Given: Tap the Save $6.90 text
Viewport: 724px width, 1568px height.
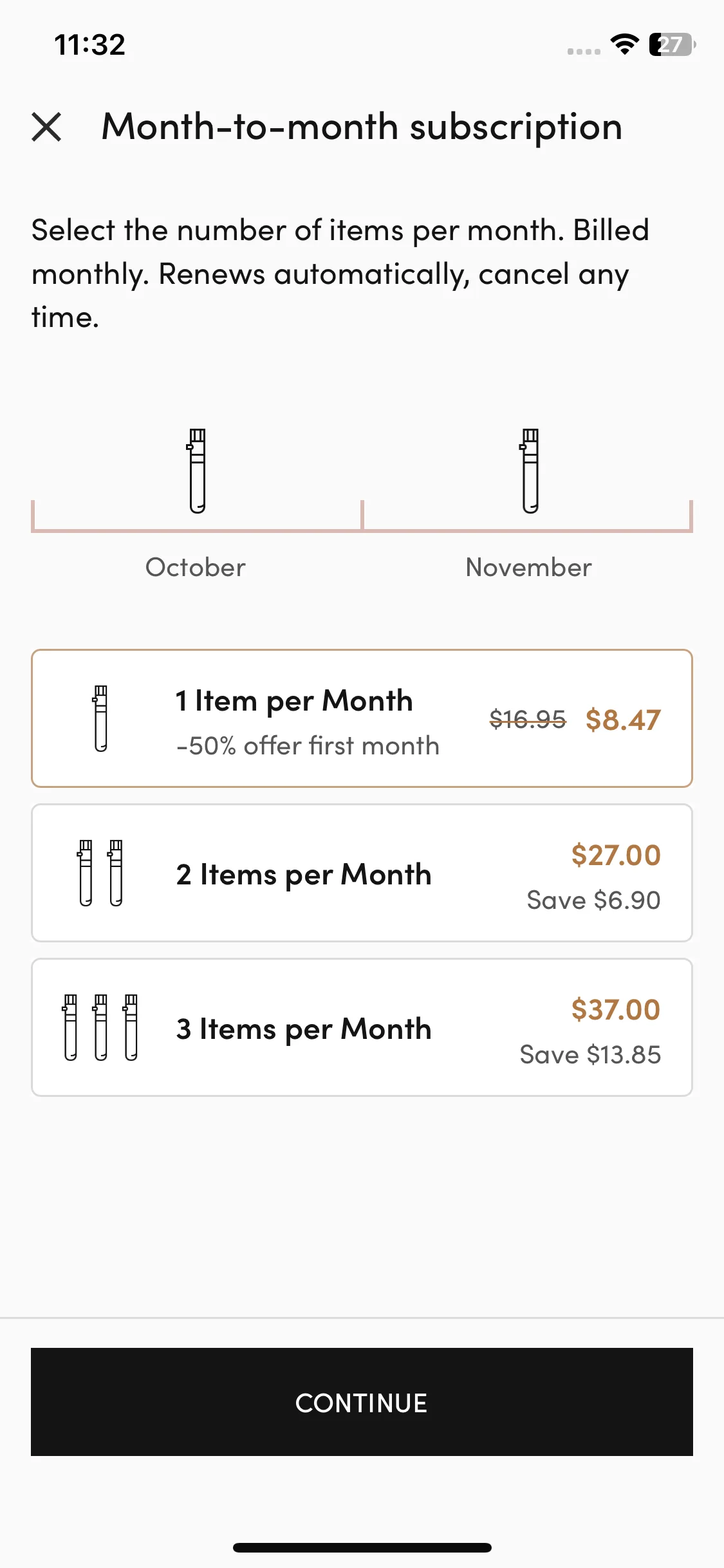Looking at the screenshot, I should point(593,900).
